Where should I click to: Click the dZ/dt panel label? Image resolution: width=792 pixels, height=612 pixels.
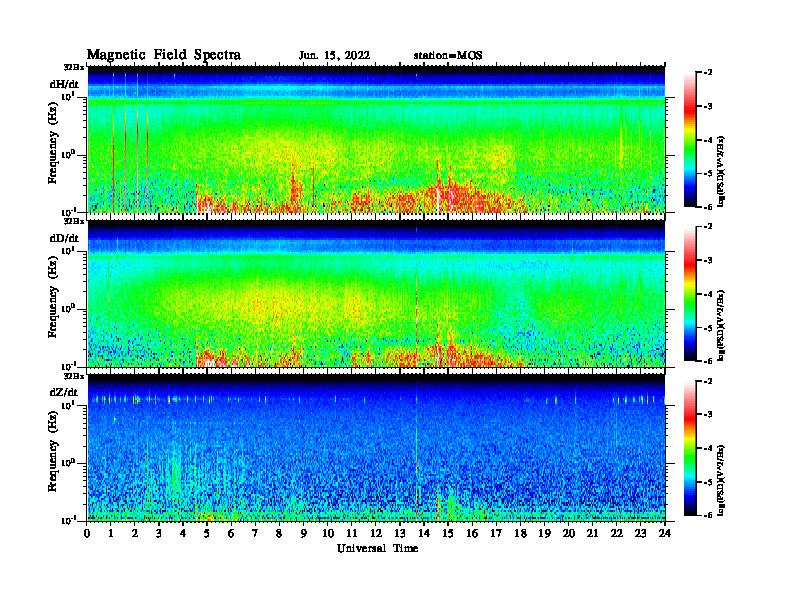(x=64, y=392)
